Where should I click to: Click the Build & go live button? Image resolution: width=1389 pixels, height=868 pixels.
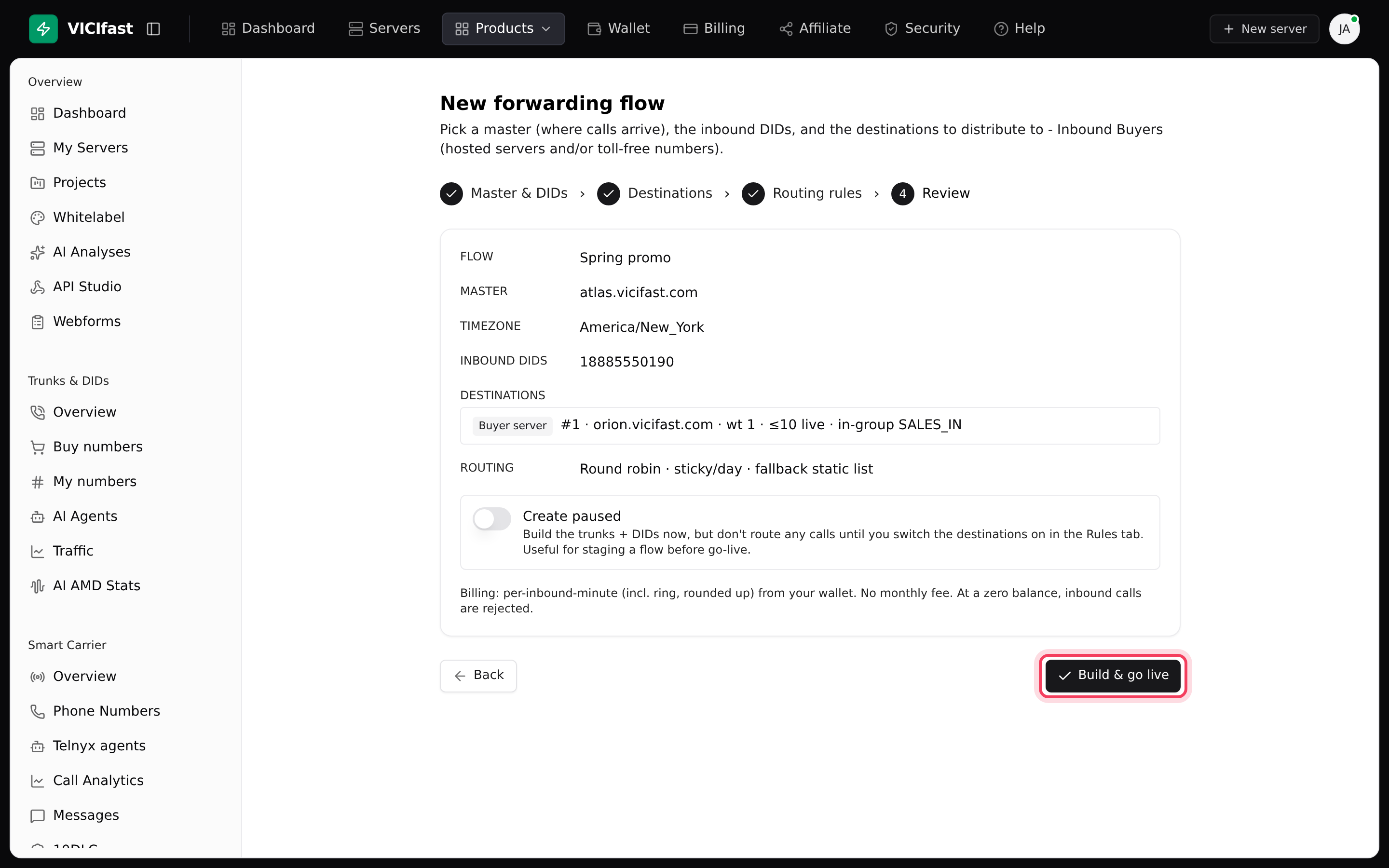1113,676
